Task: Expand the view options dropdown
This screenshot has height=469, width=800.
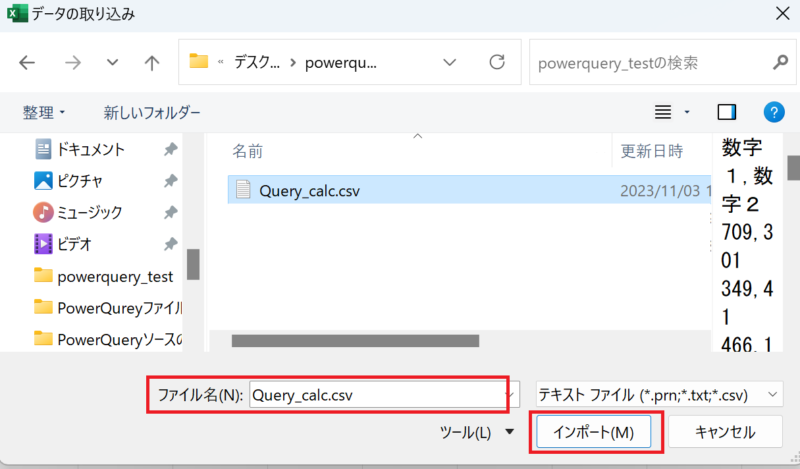Action: pos(687,111)
